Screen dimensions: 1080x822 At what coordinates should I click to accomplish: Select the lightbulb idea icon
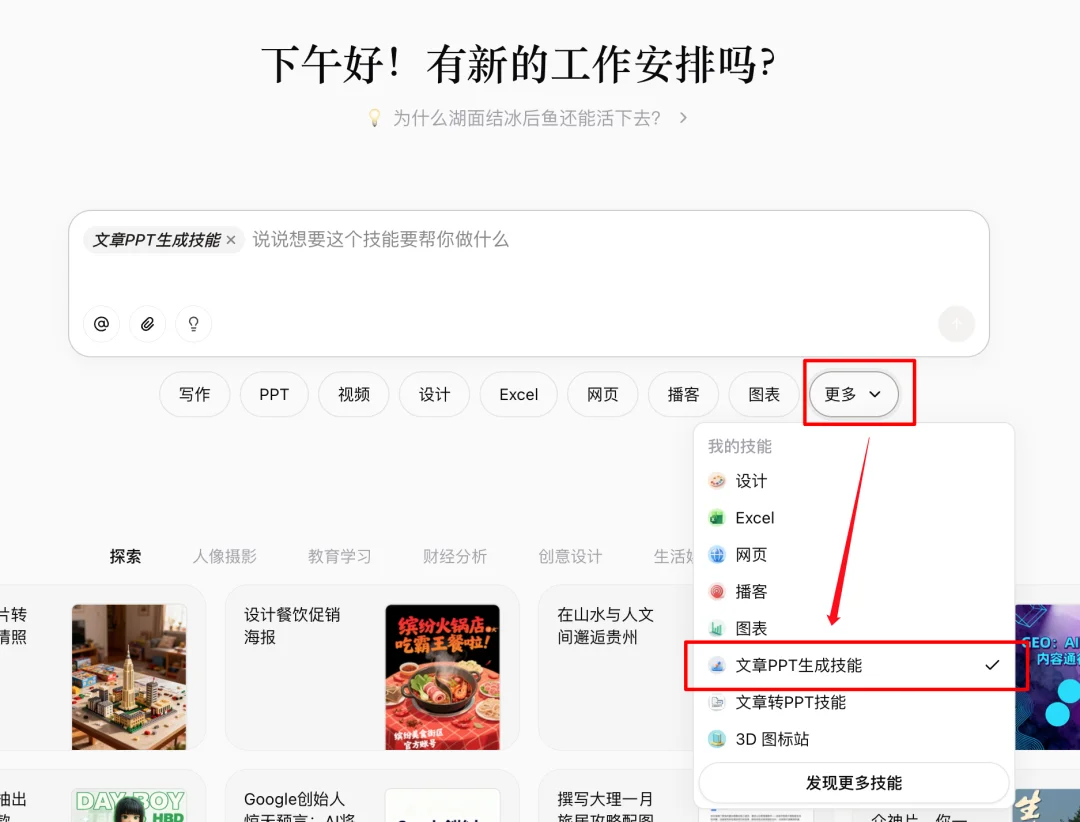coord(193,324)
